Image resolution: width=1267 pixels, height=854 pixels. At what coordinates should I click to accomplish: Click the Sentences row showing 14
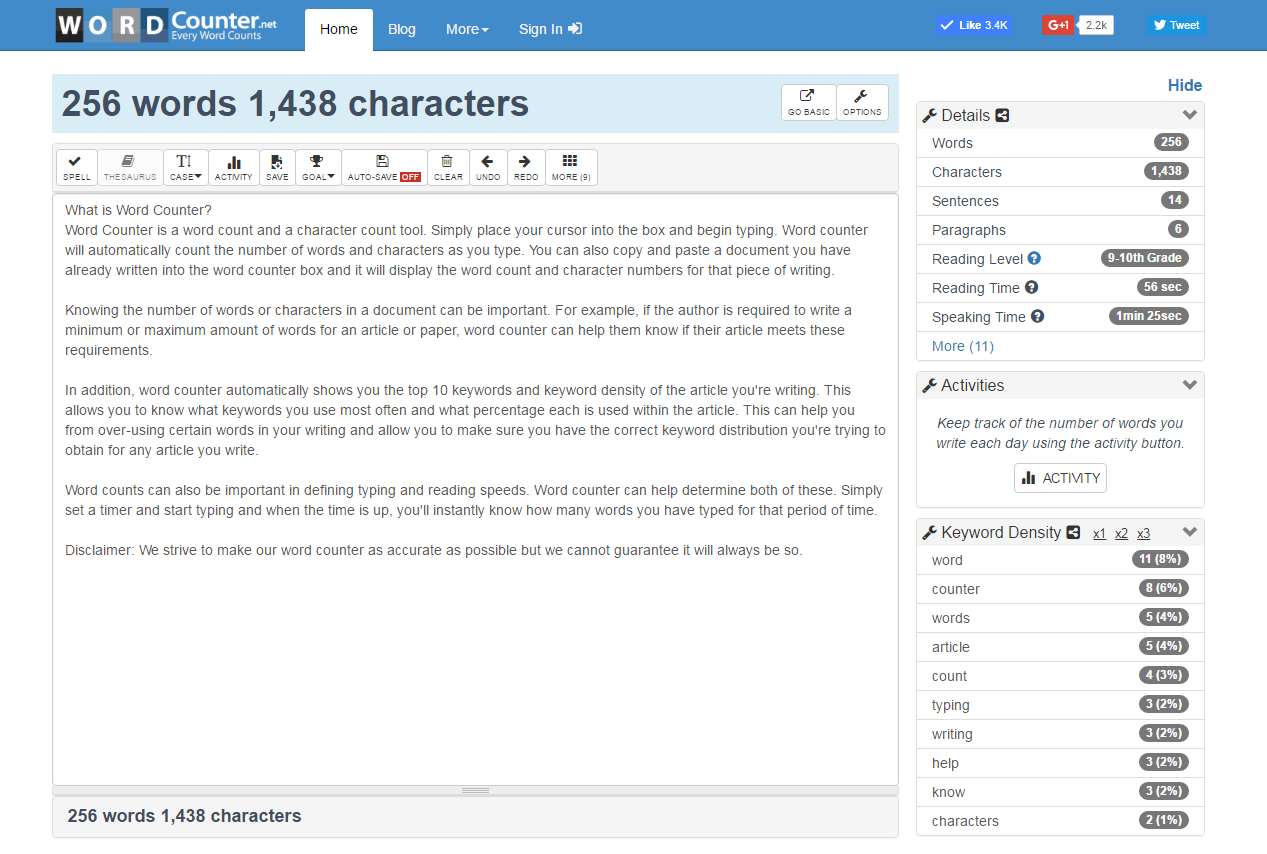coord(1060,201)
